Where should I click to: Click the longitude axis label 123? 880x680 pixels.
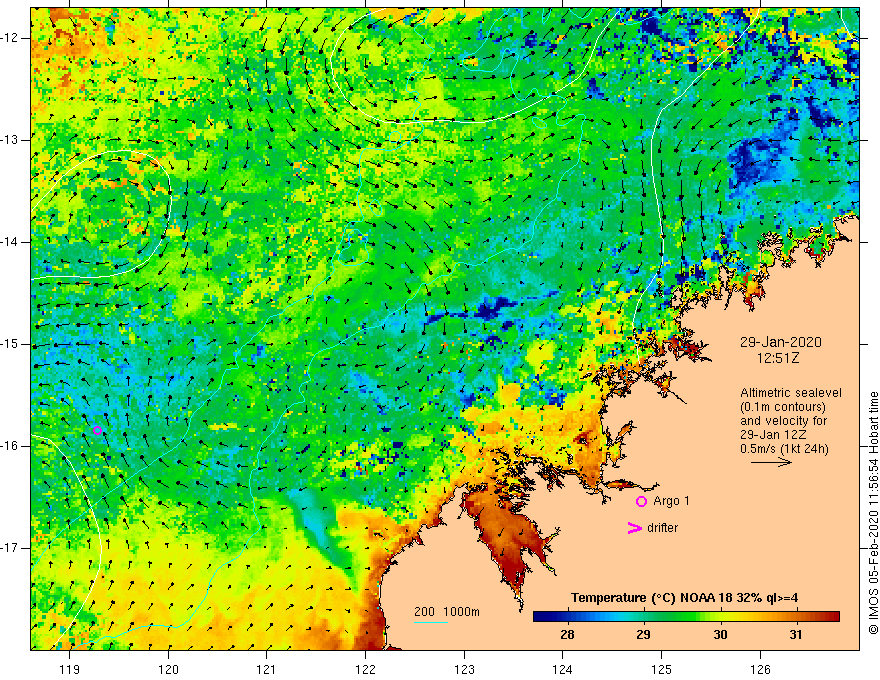point(464,669)
